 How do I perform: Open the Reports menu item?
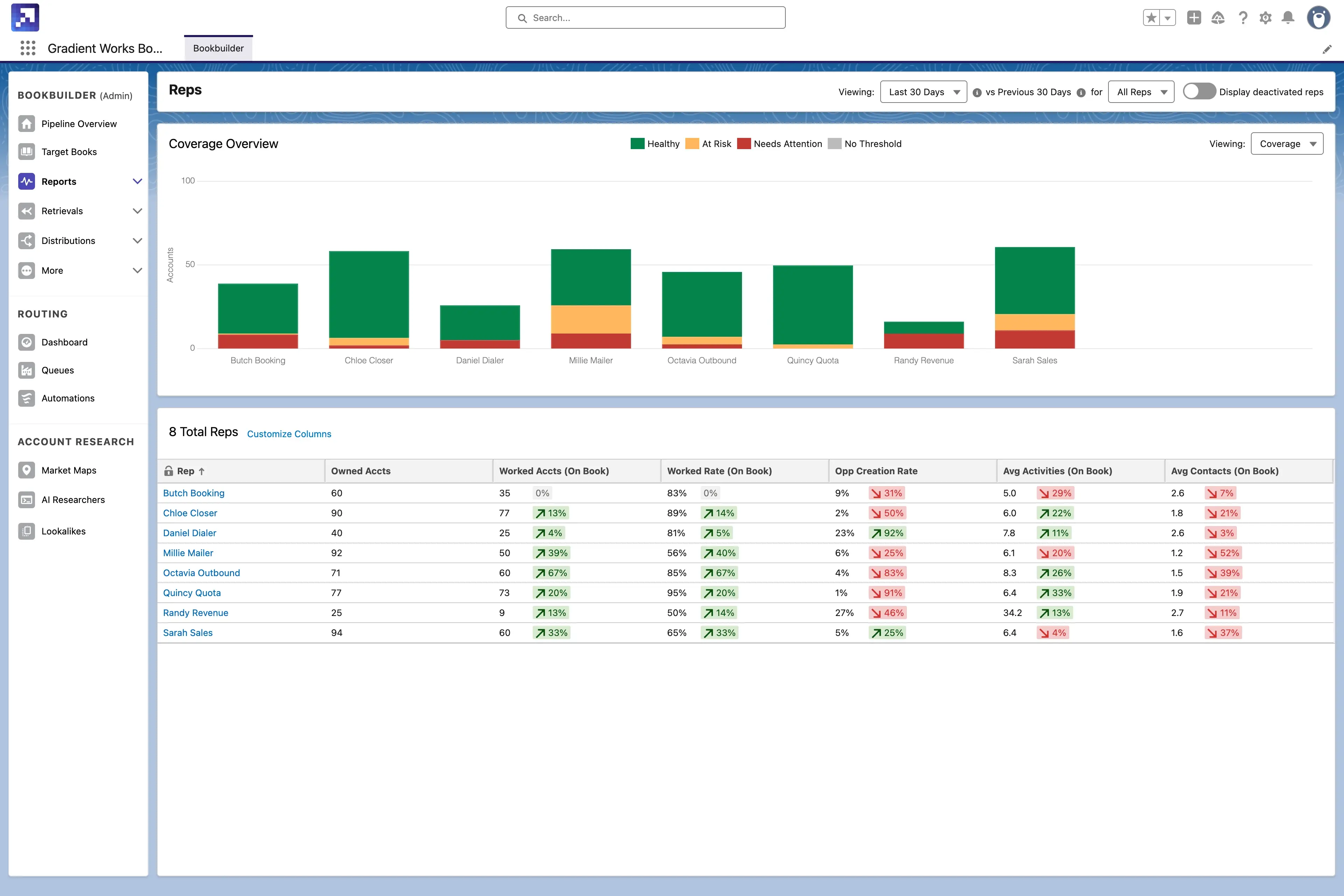59,182
